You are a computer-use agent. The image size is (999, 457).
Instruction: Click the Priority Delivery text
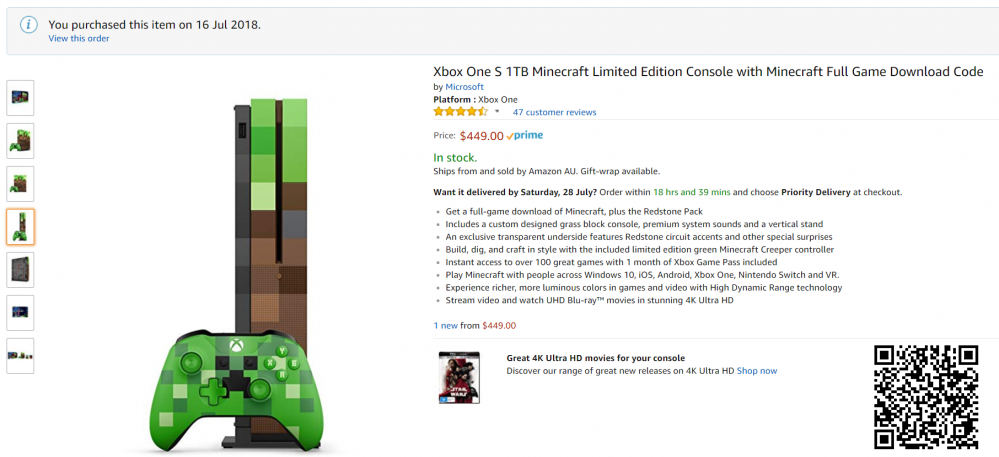tap(810, 192)
